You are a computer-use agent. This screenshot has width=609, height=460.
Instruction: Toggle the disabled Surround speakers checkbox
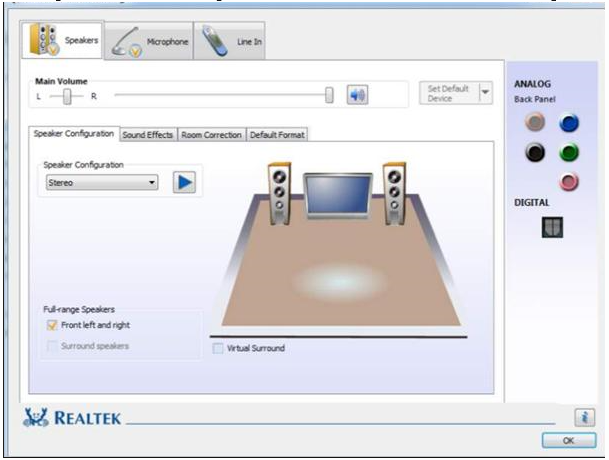(x=52, y=346)
